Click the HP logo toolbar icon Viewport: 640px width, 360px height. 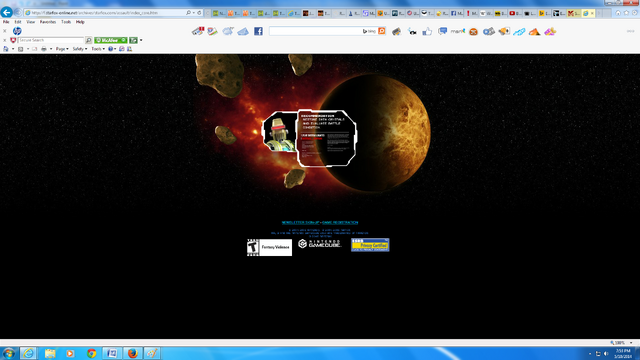pos(17,31)
